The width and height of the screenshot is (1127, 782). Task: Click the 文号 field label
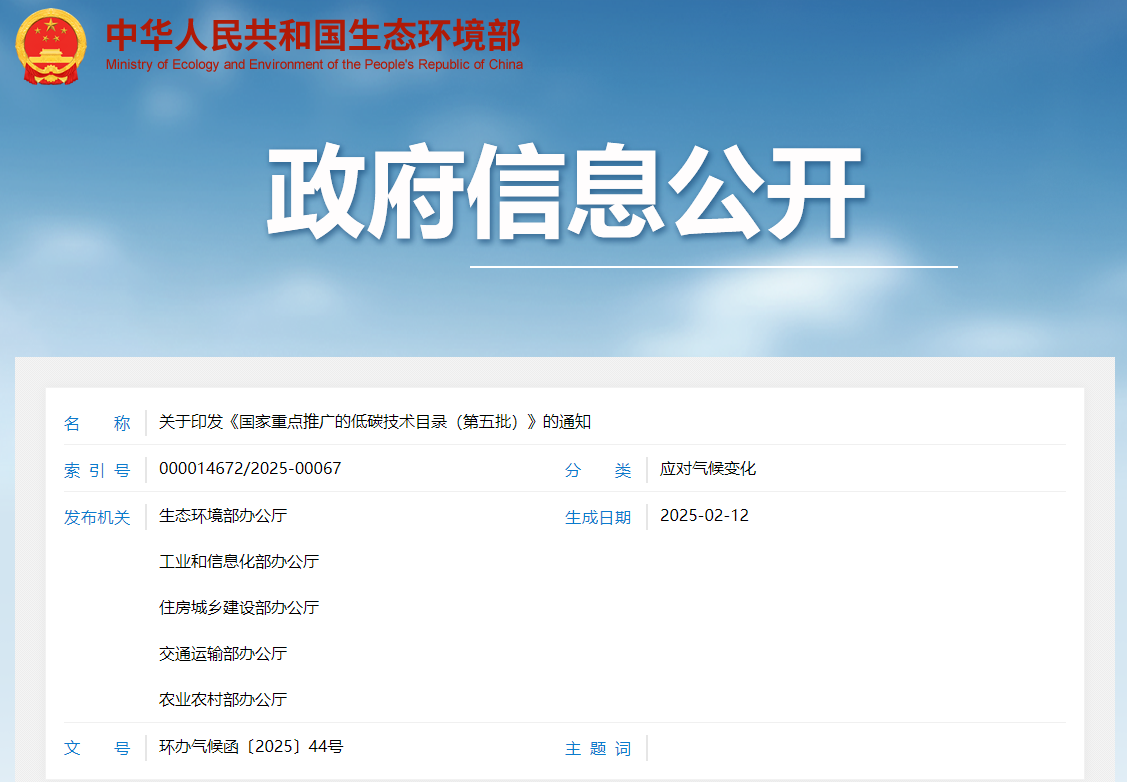(x=97, y=748)
